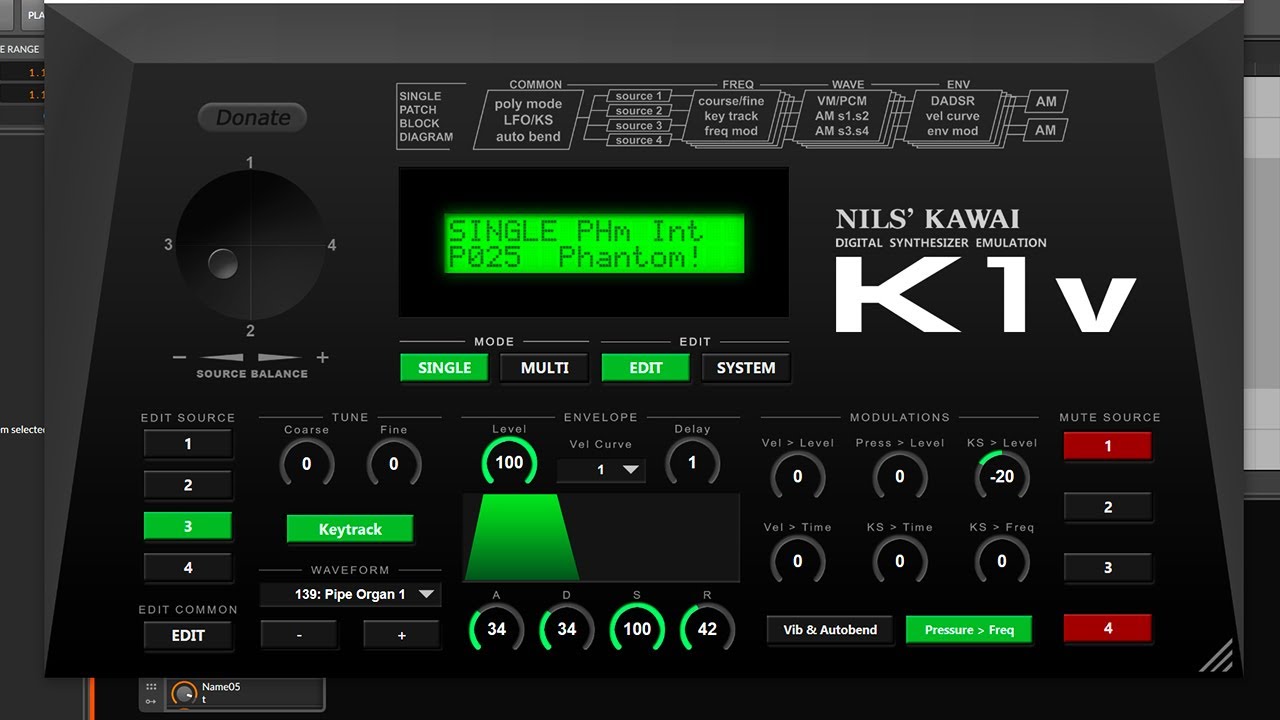Select edit source 4
Viewport: 1280px width, 720px height.
[x=188, y=568]
